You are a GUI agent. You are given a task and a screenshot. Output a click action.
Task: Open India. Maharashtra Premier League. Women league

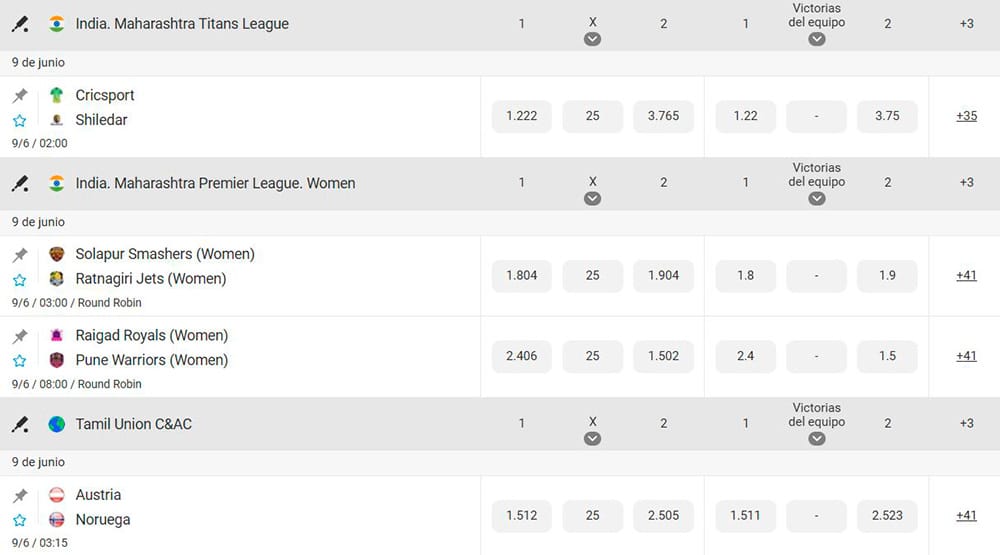point(215,184)
